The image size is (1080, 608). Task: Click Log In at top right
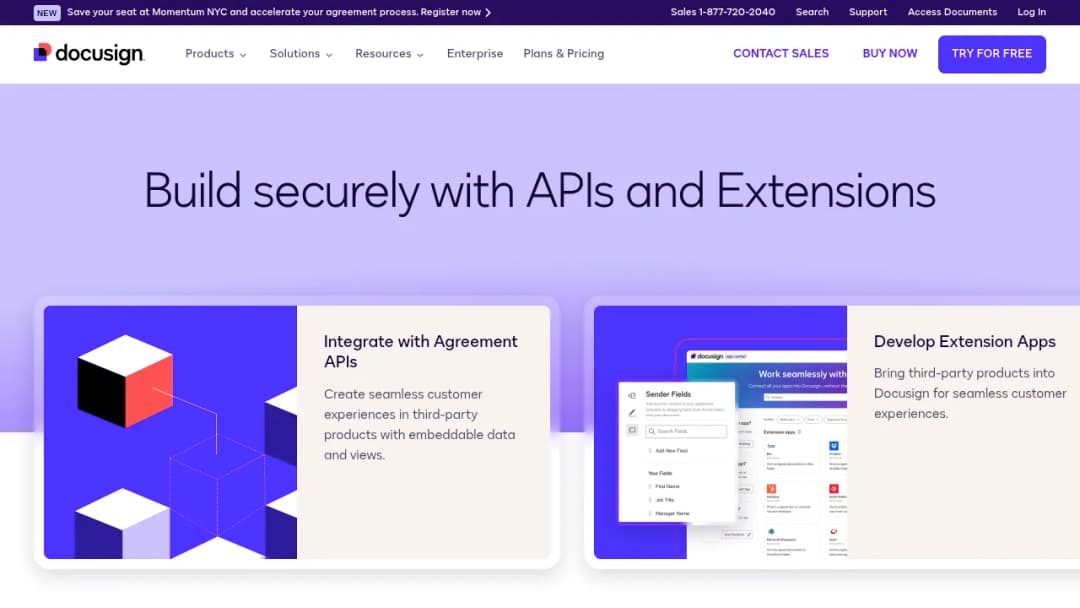(1031, 12)
